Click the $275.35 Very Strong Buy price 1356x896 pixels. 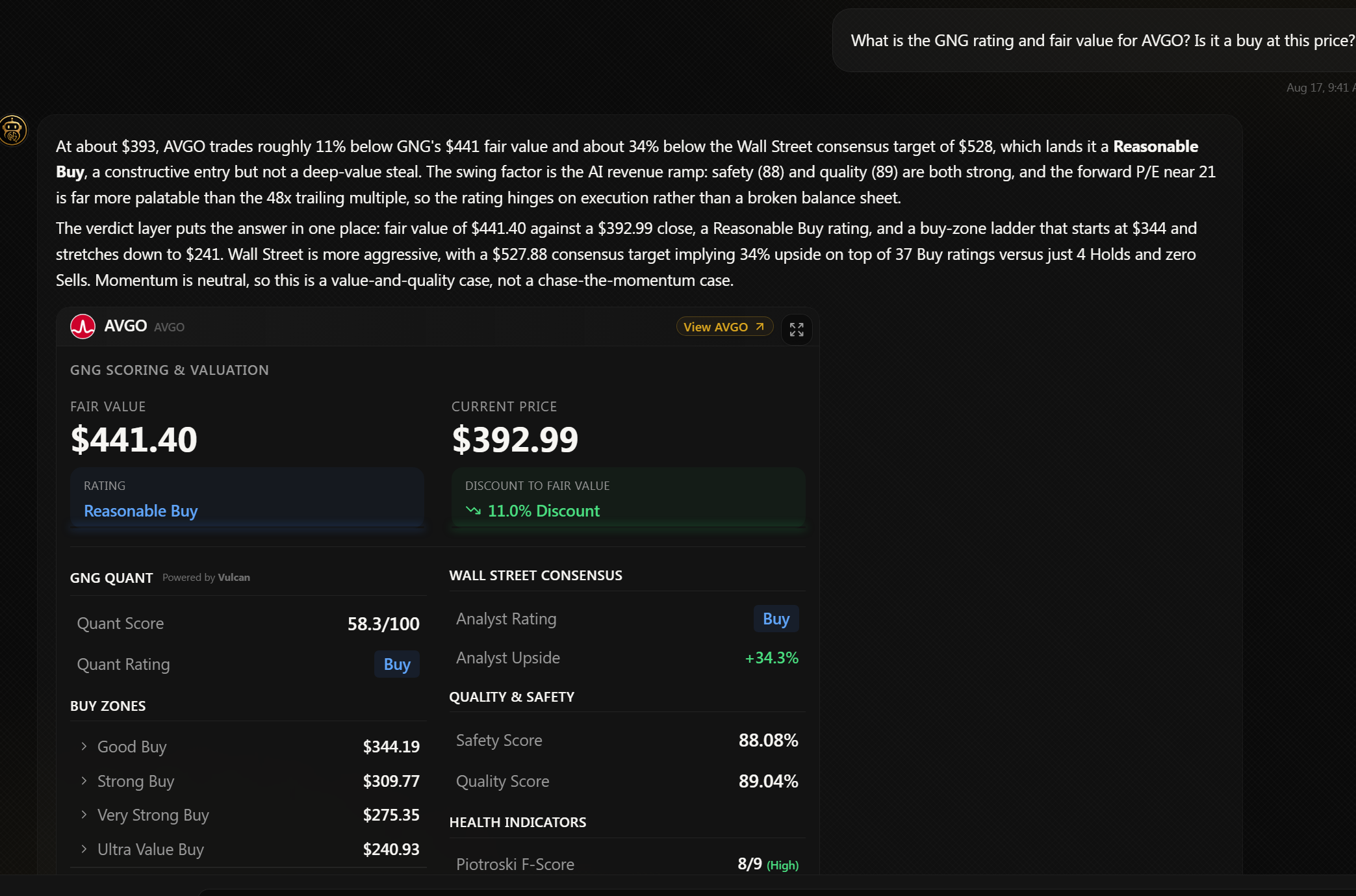(391, 815)
